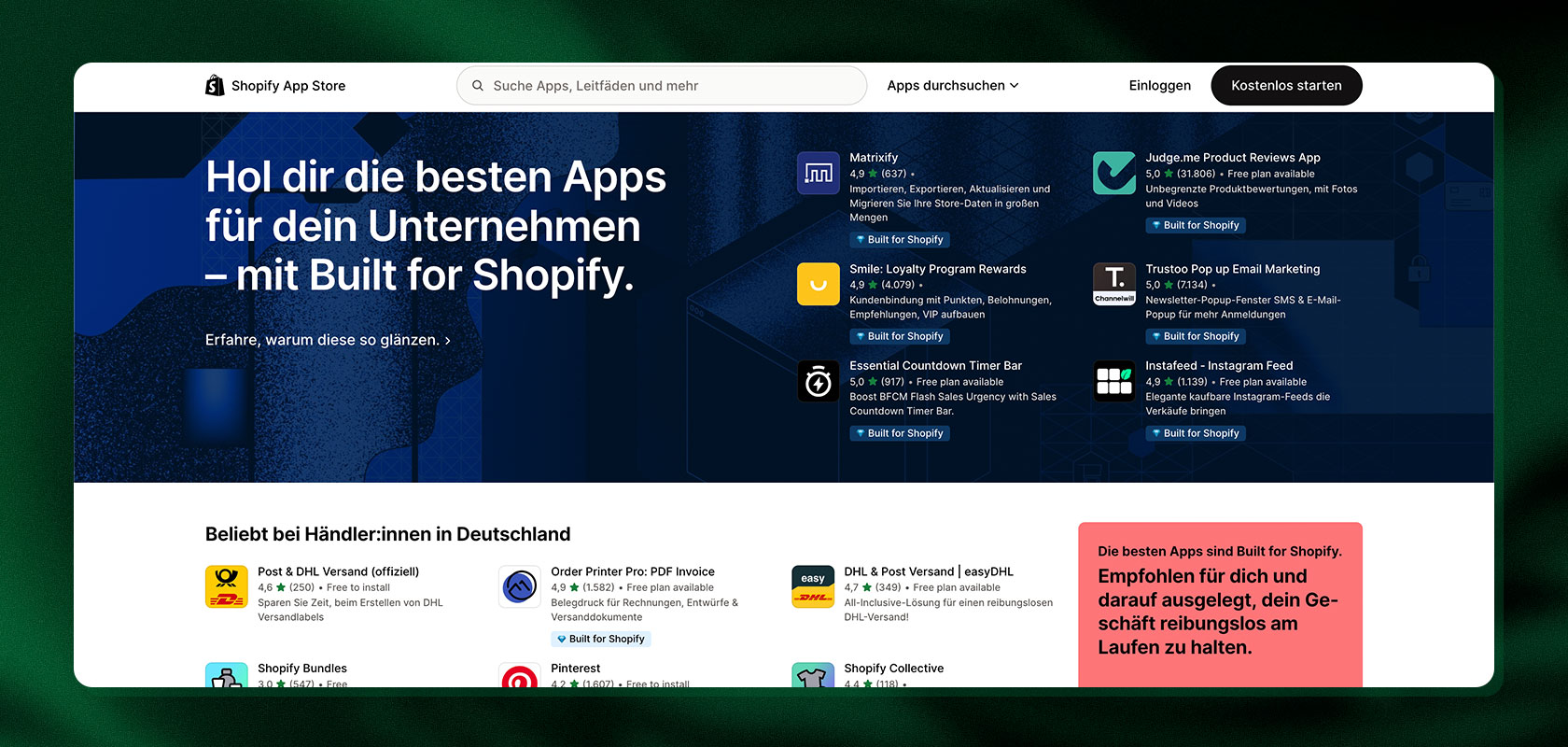Open the easyDHL app icon

coord(813,586)
